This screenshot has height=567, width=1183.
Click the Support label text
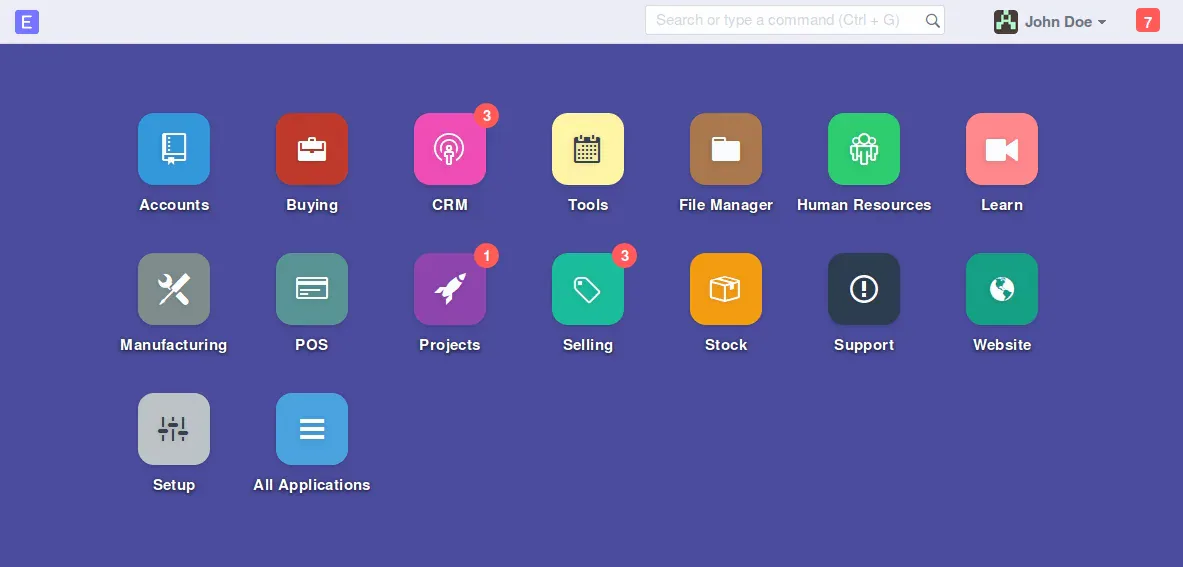pyautogui.click(x=864, y=345)
